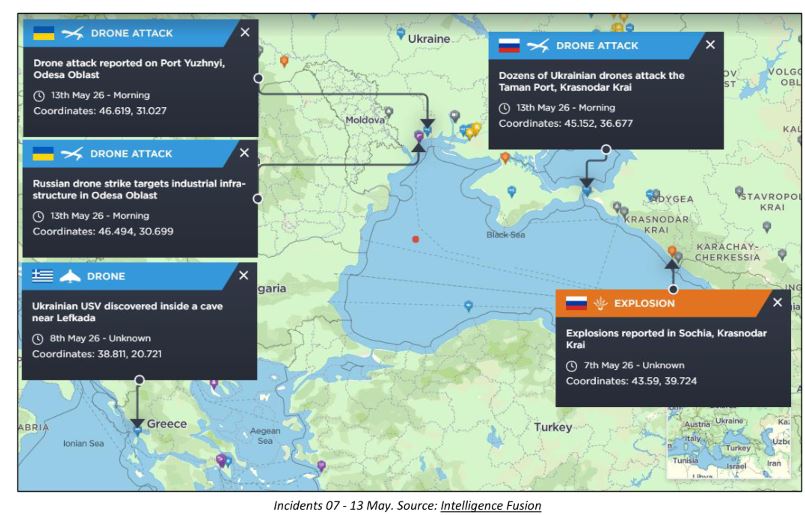Screen dimensions: 805x515
Task: Click the blue pin at Taman Port
Action: point(586,190)
